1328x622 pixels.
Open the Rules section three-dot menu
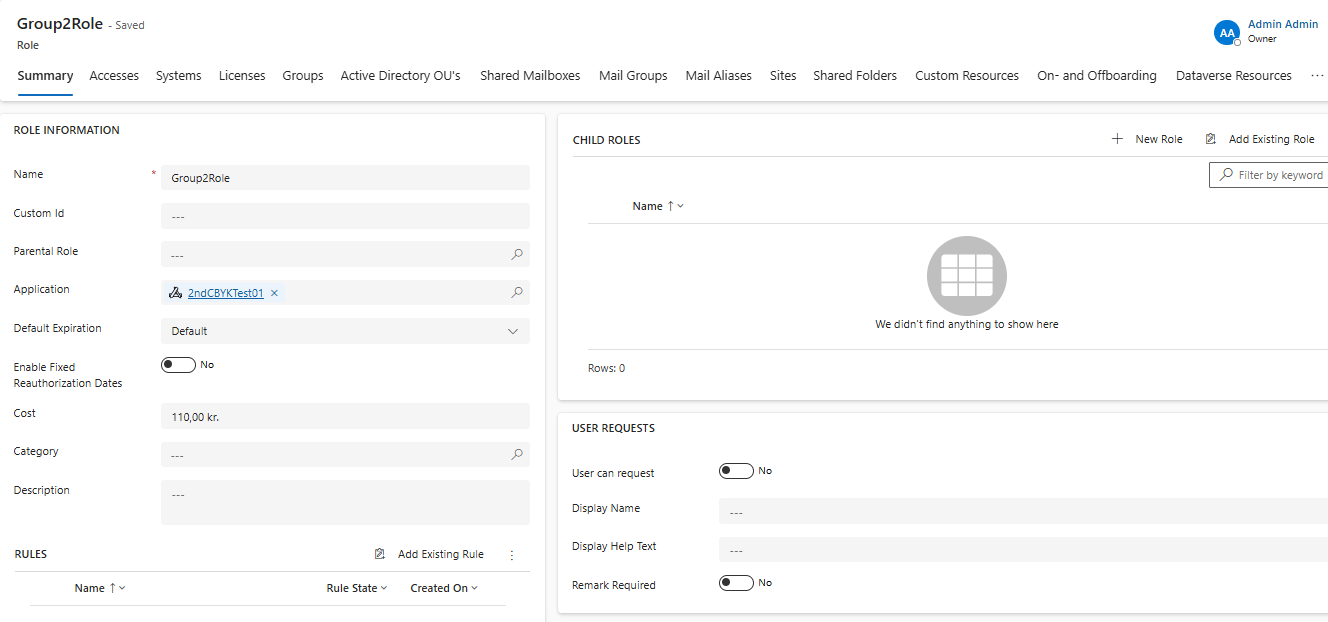pyautogui.click(x=512, y=555)
